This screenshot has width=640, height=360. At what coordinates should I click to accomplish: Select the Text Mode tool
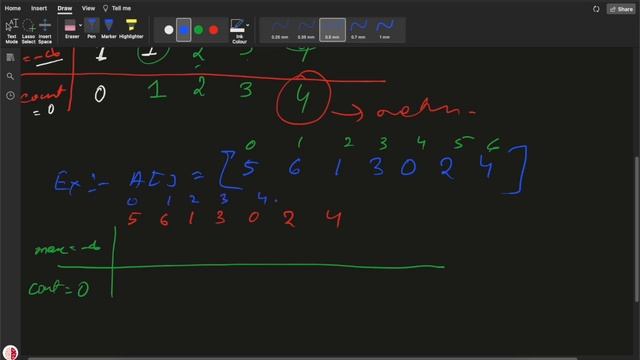click(x=11, y=31)
